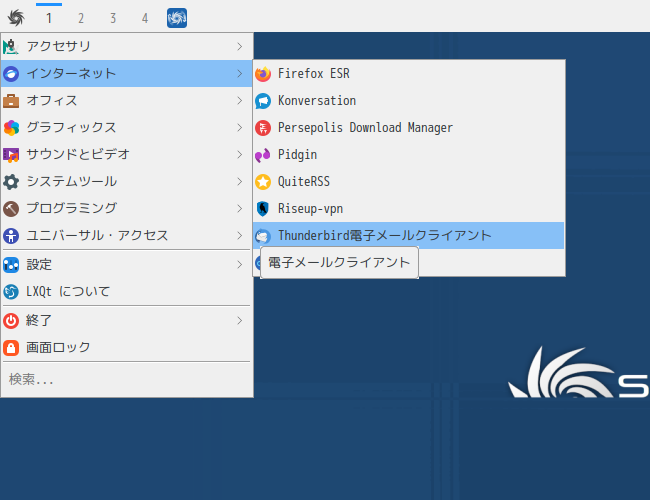Click the 終了 power icon
Screen dimensions: 650x500
tap(11, 320)
